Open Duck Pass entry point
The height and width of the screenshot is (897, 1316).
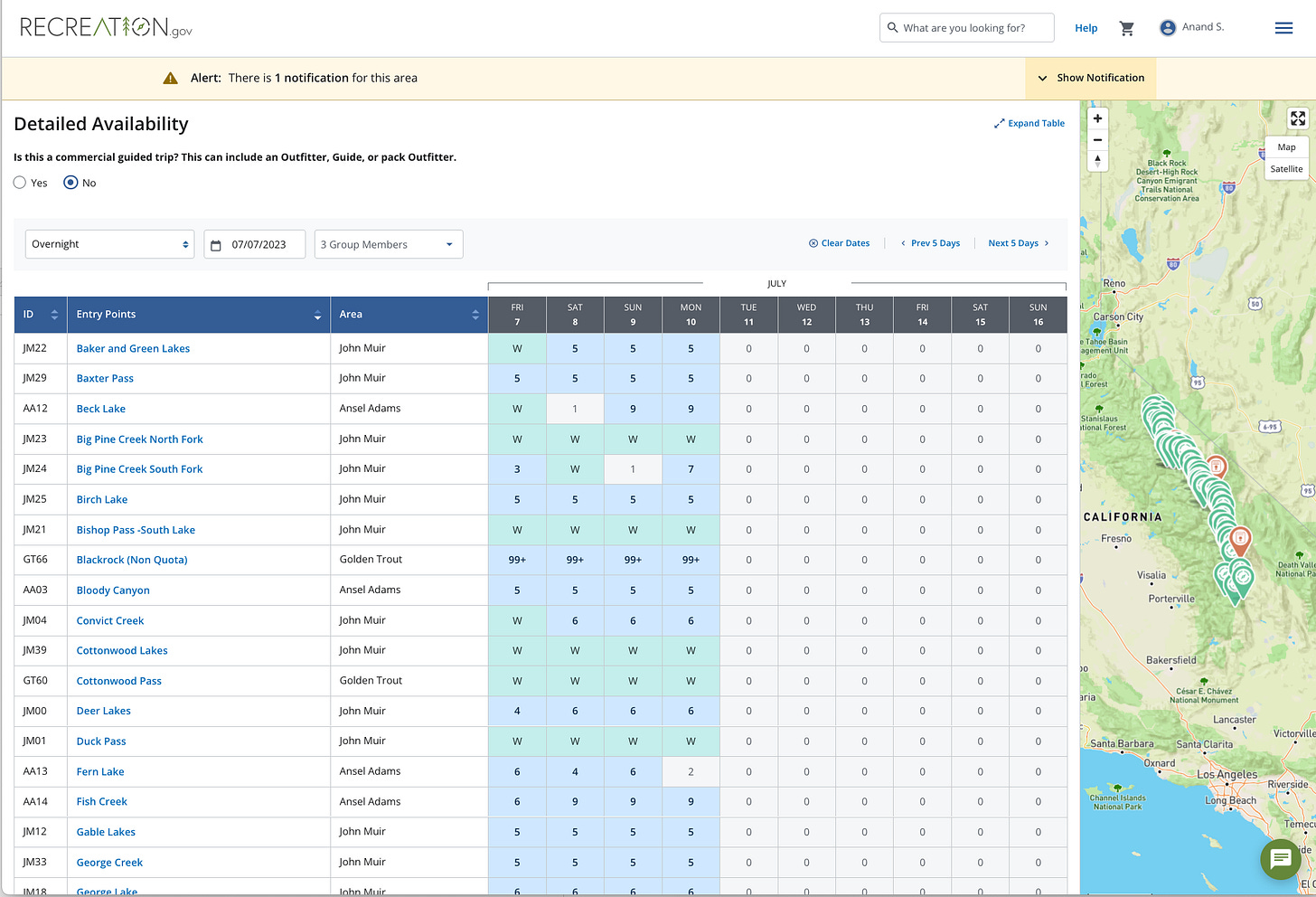[101, 741]
